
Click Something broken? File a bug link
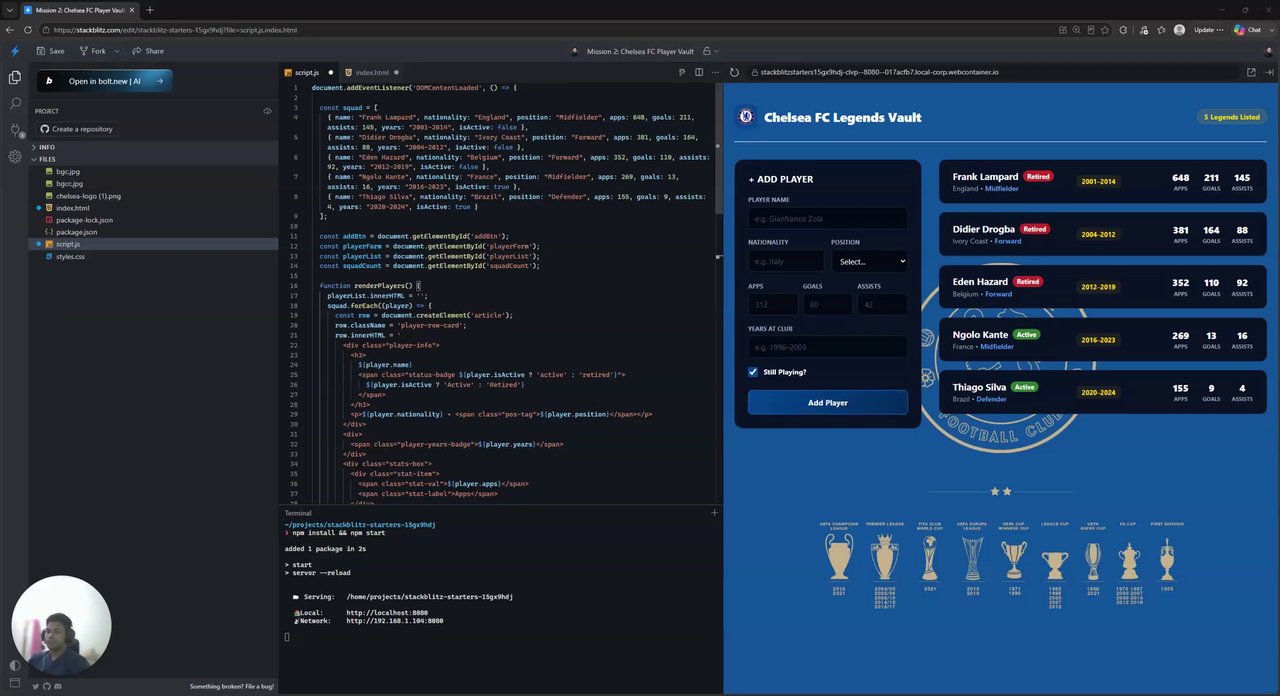pos(232,686)
